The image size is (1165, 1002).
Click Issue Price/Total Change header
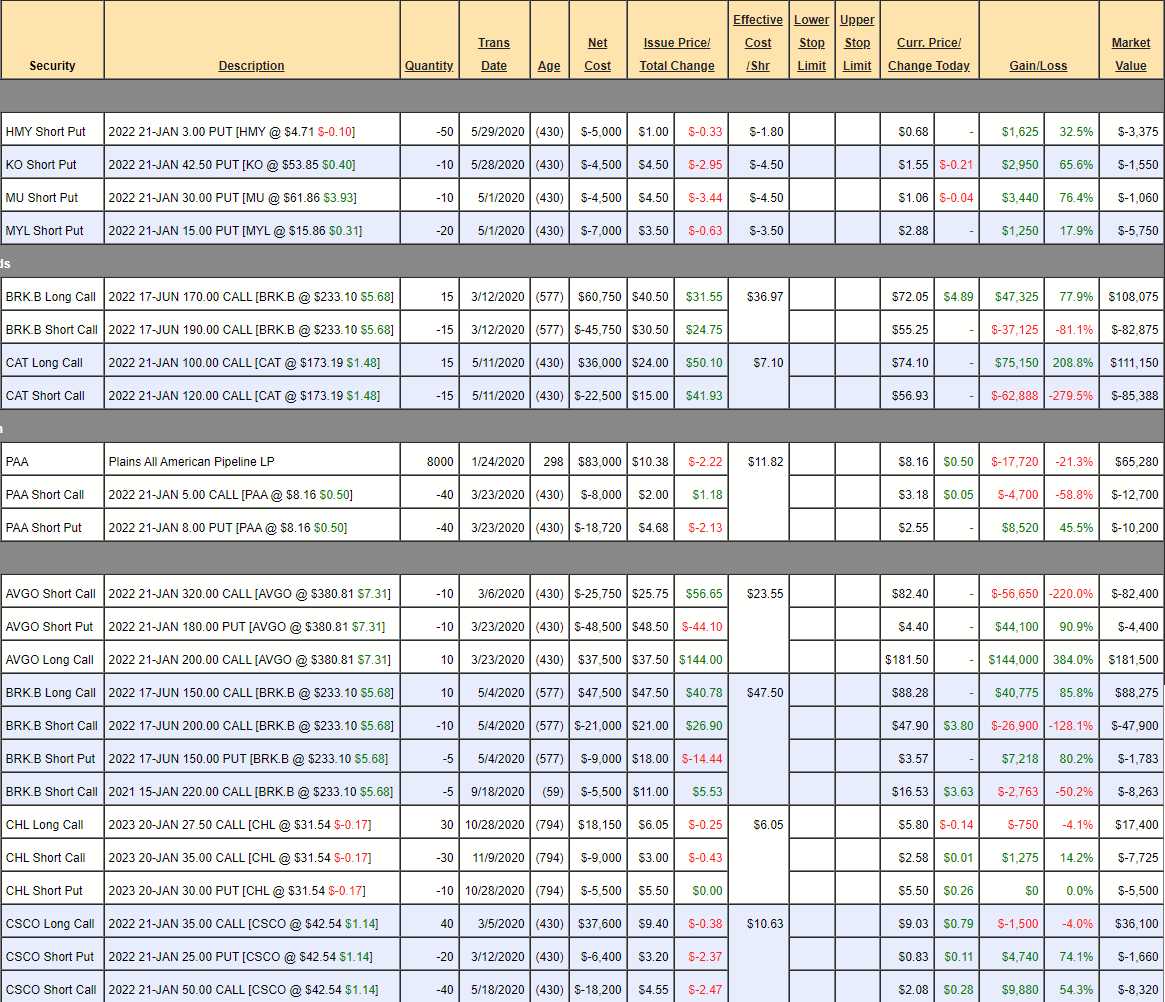677,54
